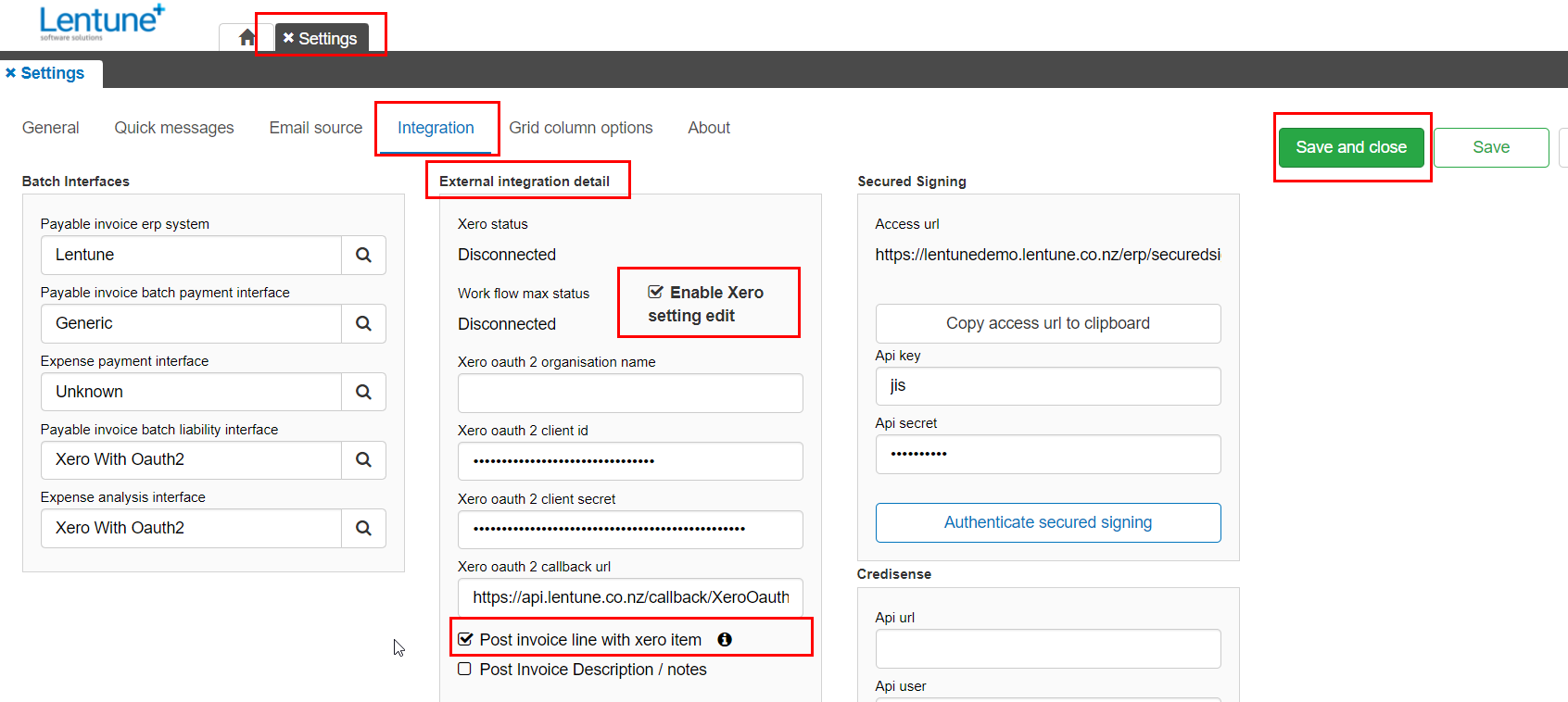Screen dimensions: 1568x702
Task: Enable Post Invoice Description / notes
Action: click(x=464, y=669)
